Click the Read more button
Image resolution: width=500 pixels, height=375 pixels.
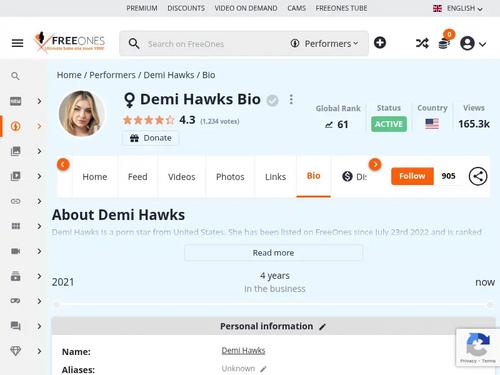[x=273, y=253]
